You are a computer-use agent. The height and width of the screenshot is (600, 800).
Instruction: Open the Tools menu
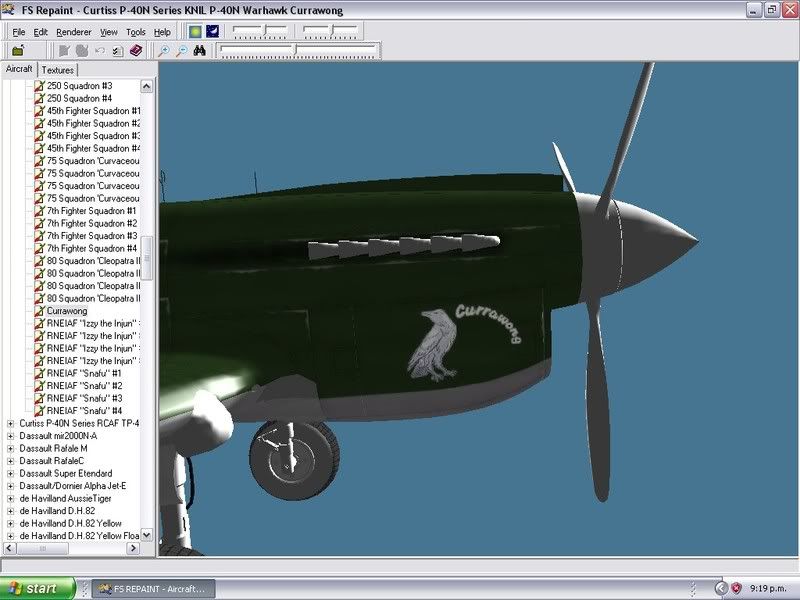(136, 32)
